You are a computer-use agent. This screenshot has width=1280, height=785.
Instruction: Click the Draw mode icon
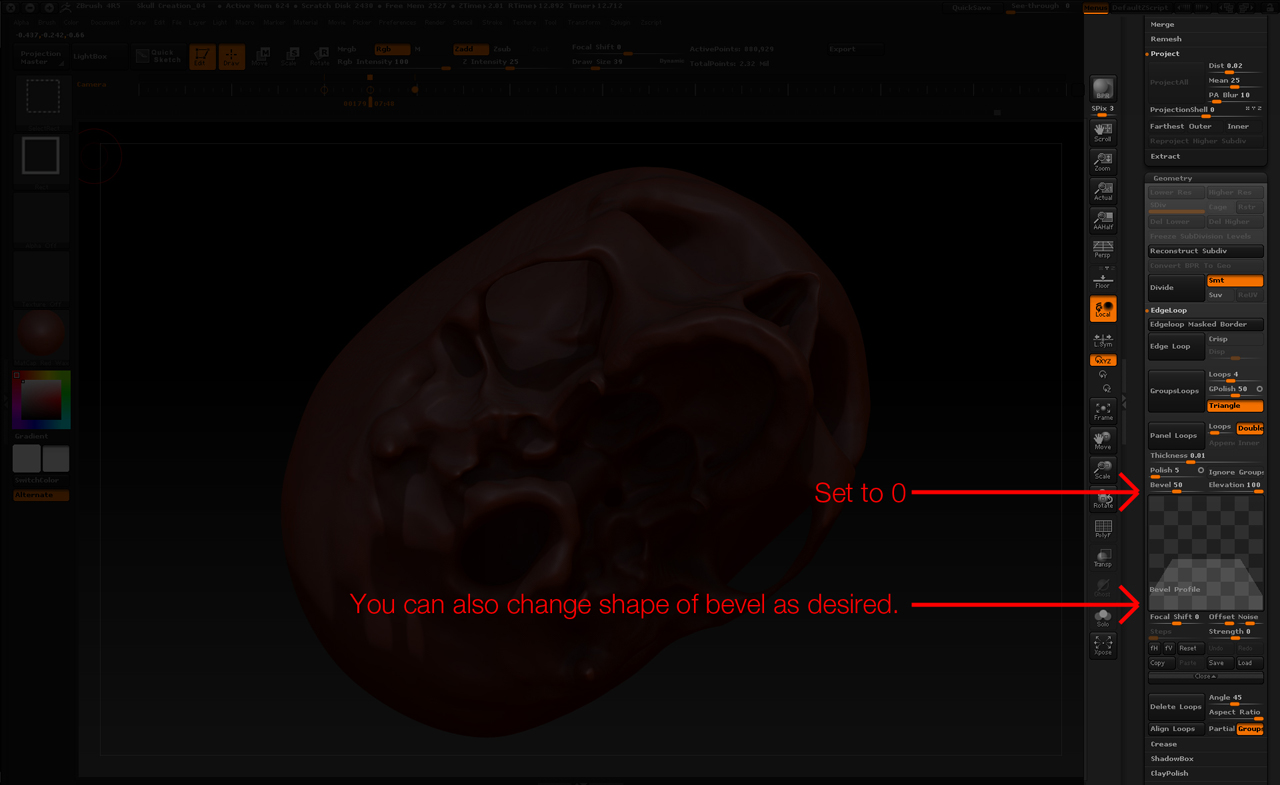(x=231, y=57)
